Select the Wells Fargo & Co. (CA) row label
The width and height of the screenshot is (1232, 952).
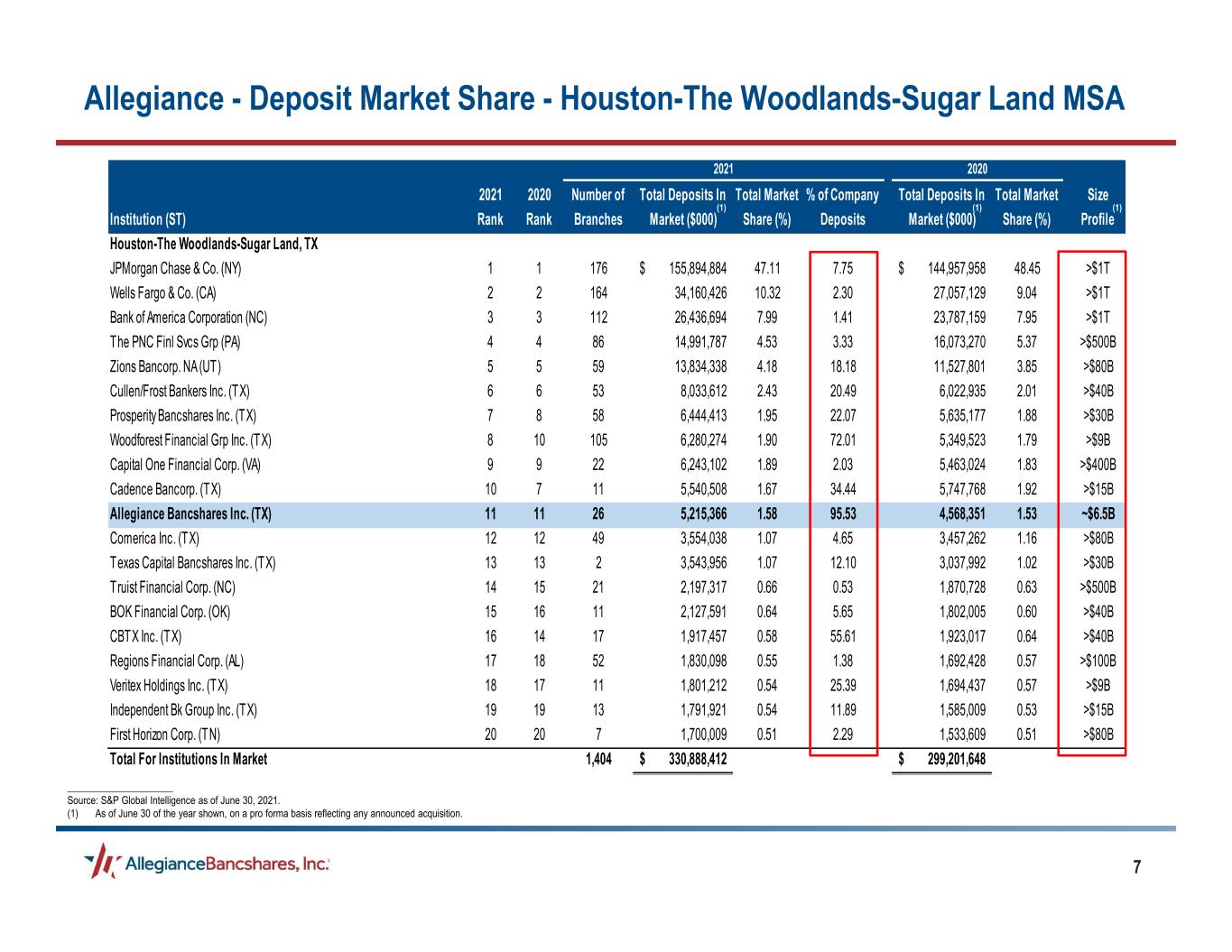tap(163, 293)
